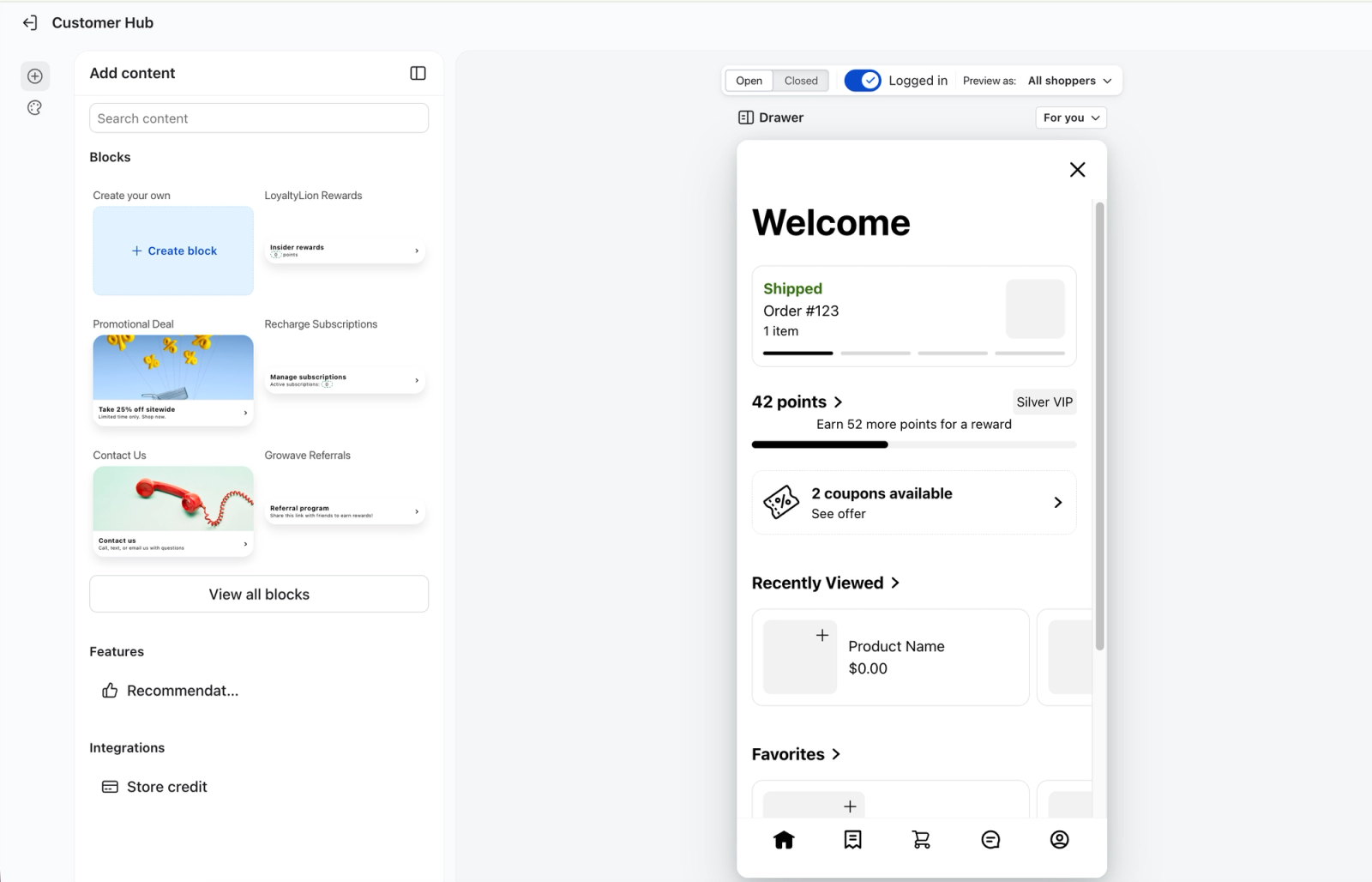Open the orders receipt icon in bottom nav
The width and height of the screenshot is (1372, 882).
click(x=852, y=839)
